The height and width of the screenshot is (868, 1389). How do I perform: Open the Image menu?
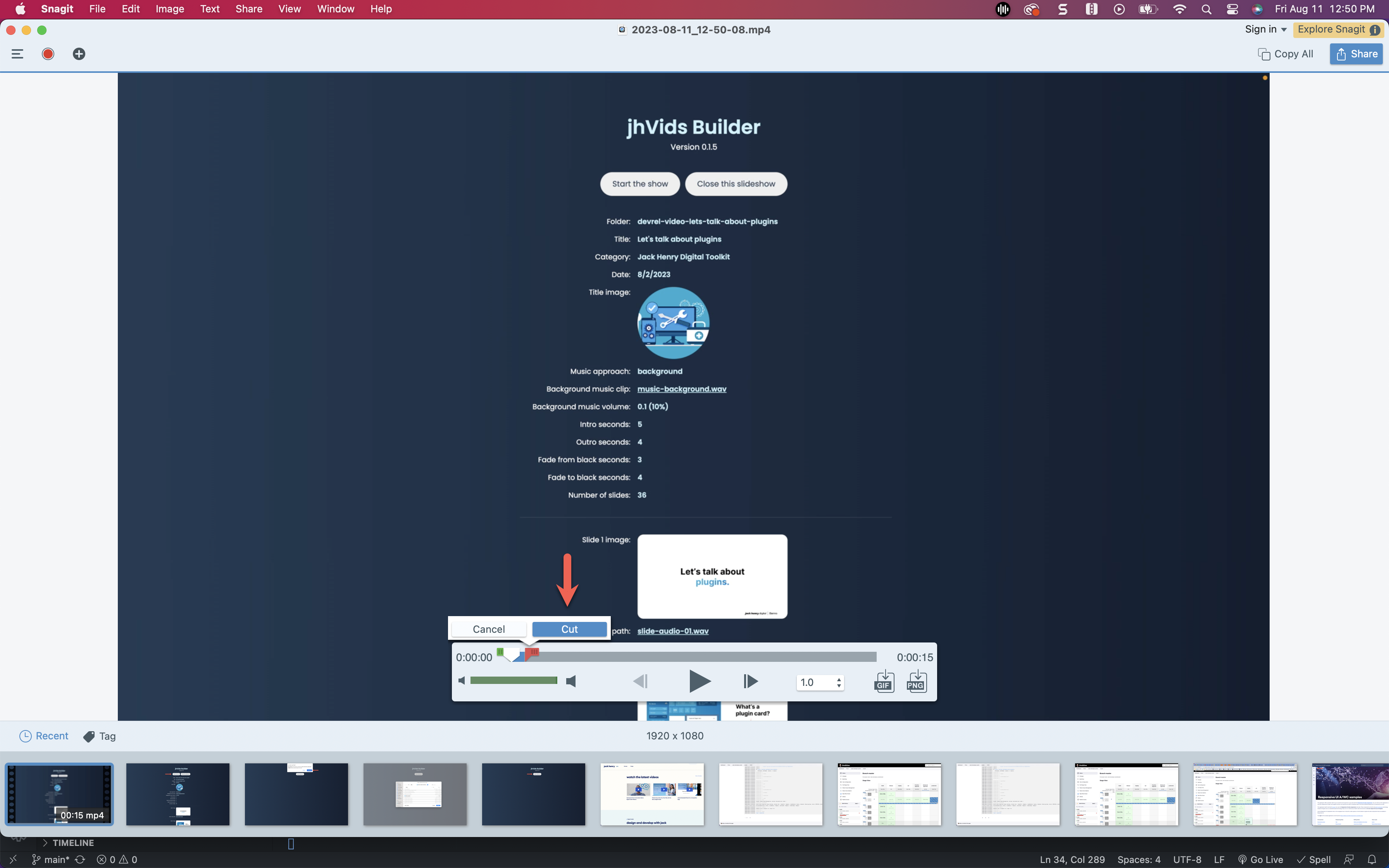coord(170,9)
